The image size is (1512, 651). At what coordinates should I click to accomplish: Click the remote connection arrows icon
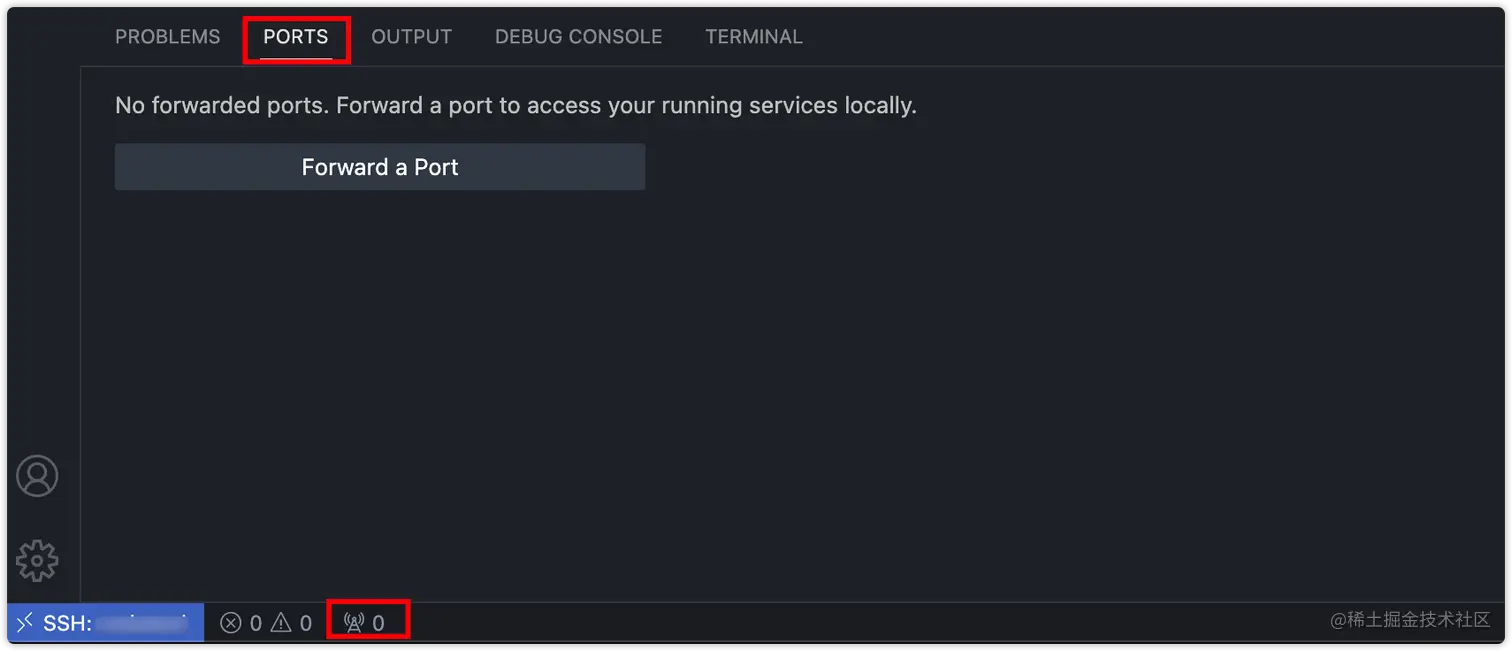26,623
